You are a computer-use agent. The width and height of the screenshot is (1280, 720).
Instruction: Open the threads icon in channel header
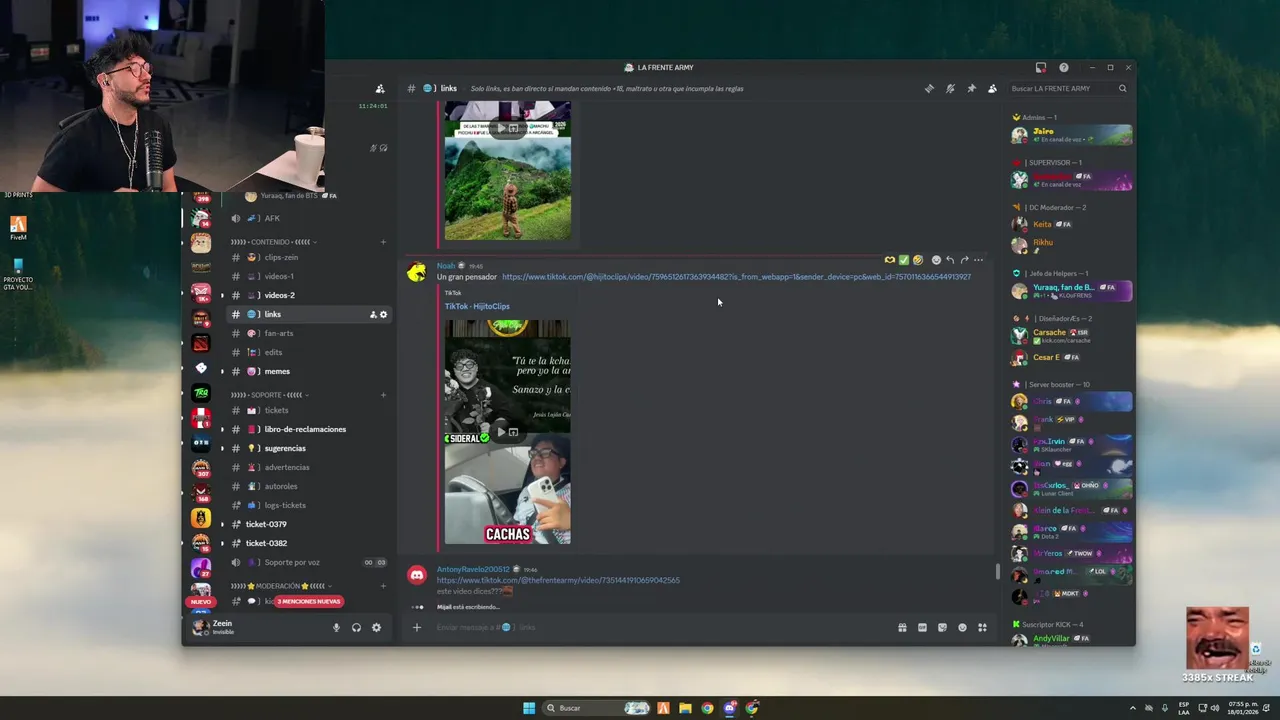pyautogui.click(x=929, y=89)
